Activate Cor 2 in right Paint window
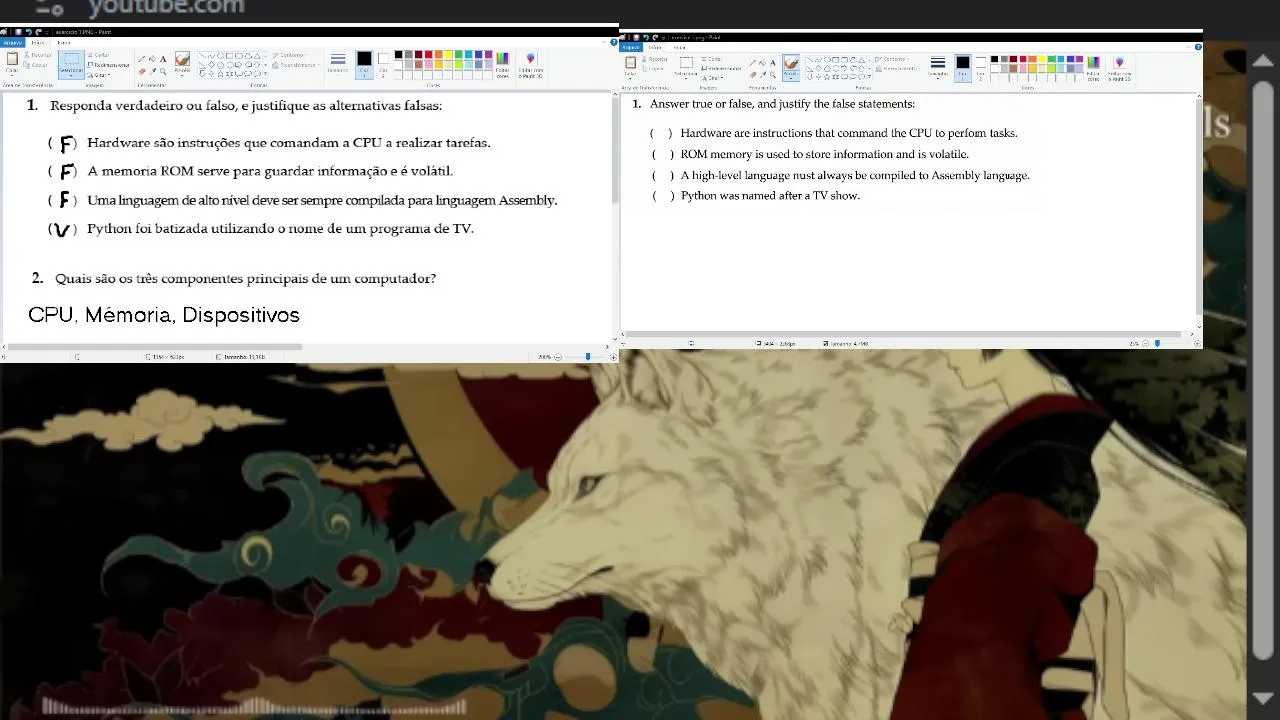This screenshot has height=720, width=1280. 981,67
